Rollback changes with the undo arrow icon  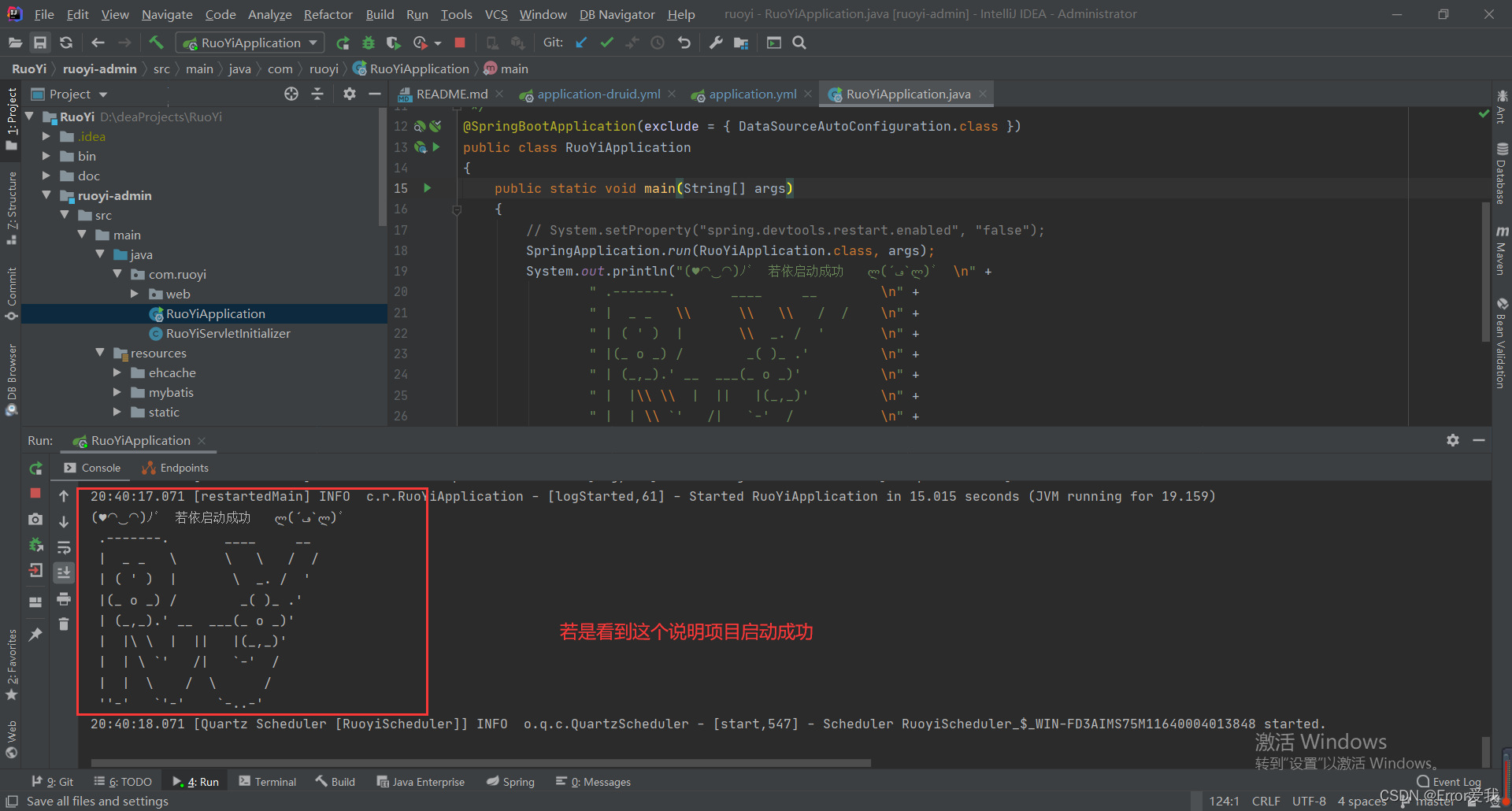(x=684, y=43)
